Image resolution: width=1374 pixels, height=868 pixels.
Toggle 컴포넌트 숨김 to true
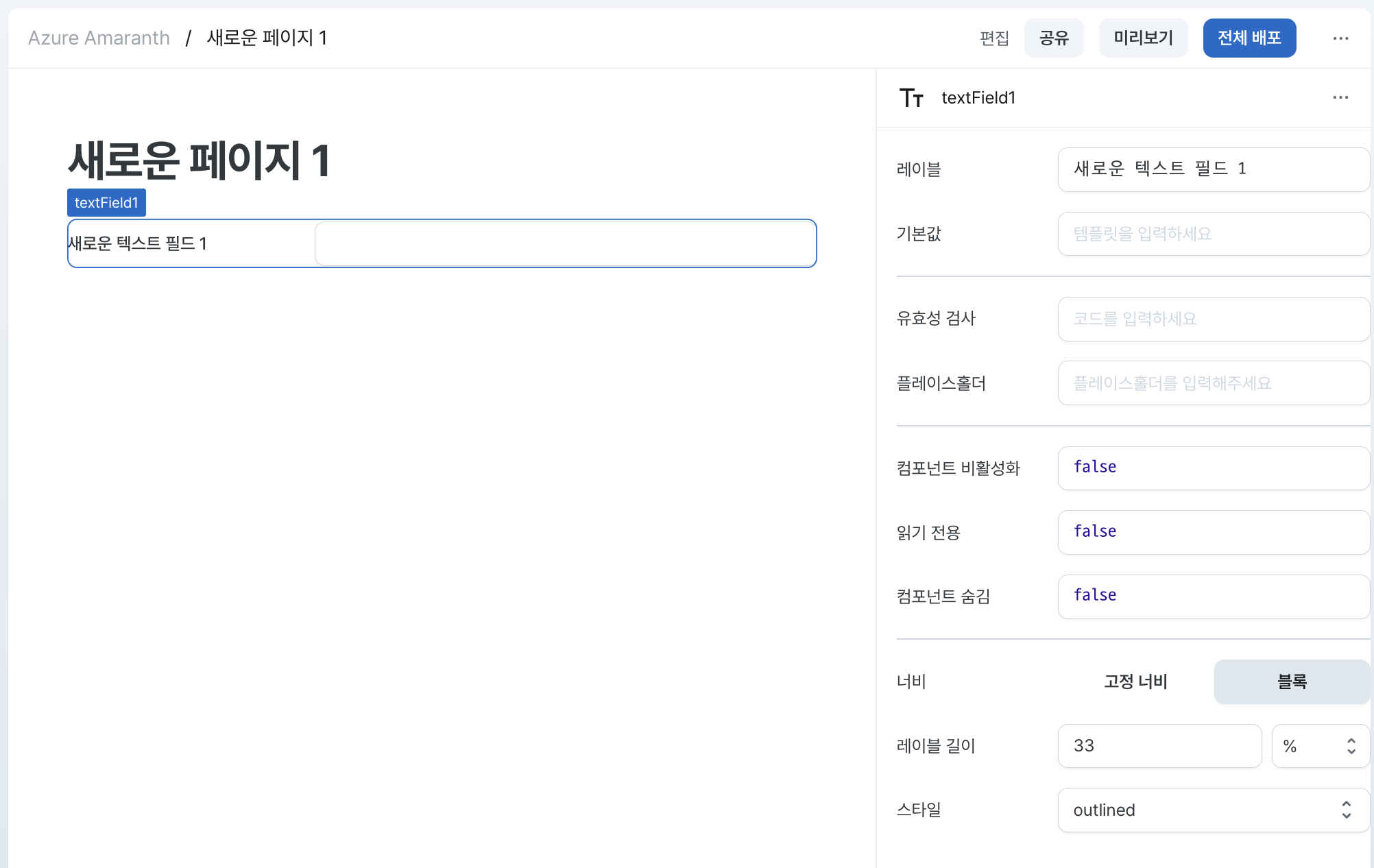[x=1213, y=595]
